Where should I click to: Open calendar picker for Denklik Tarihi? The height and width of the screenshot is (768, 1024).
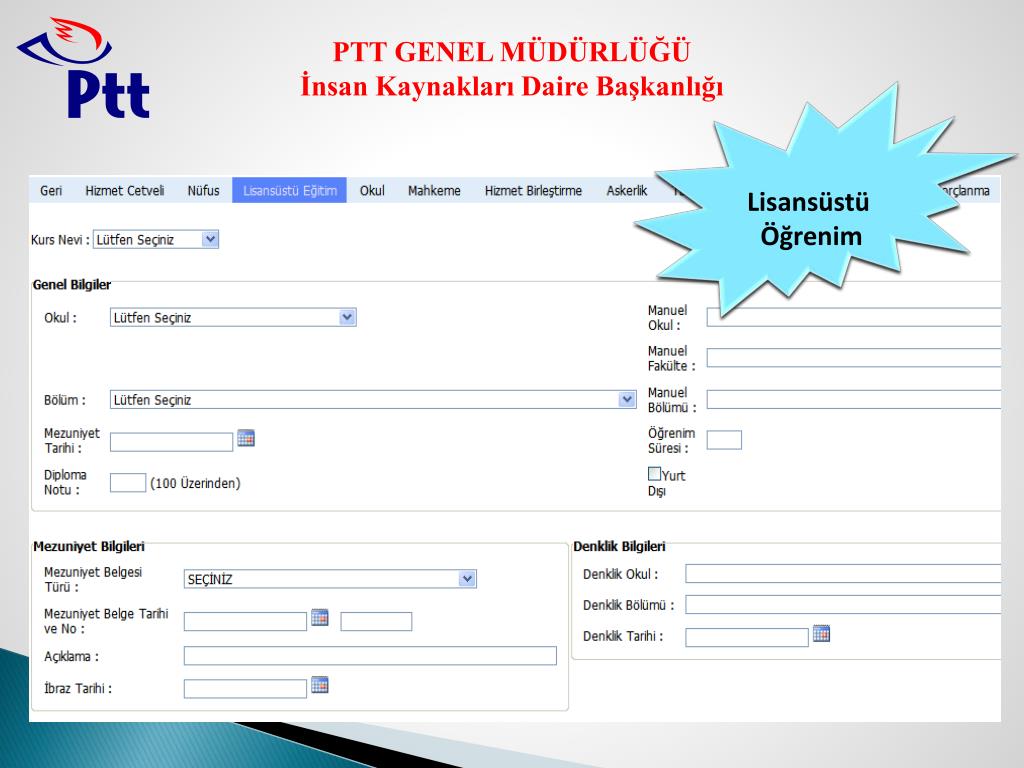click(x=821, y=633)
